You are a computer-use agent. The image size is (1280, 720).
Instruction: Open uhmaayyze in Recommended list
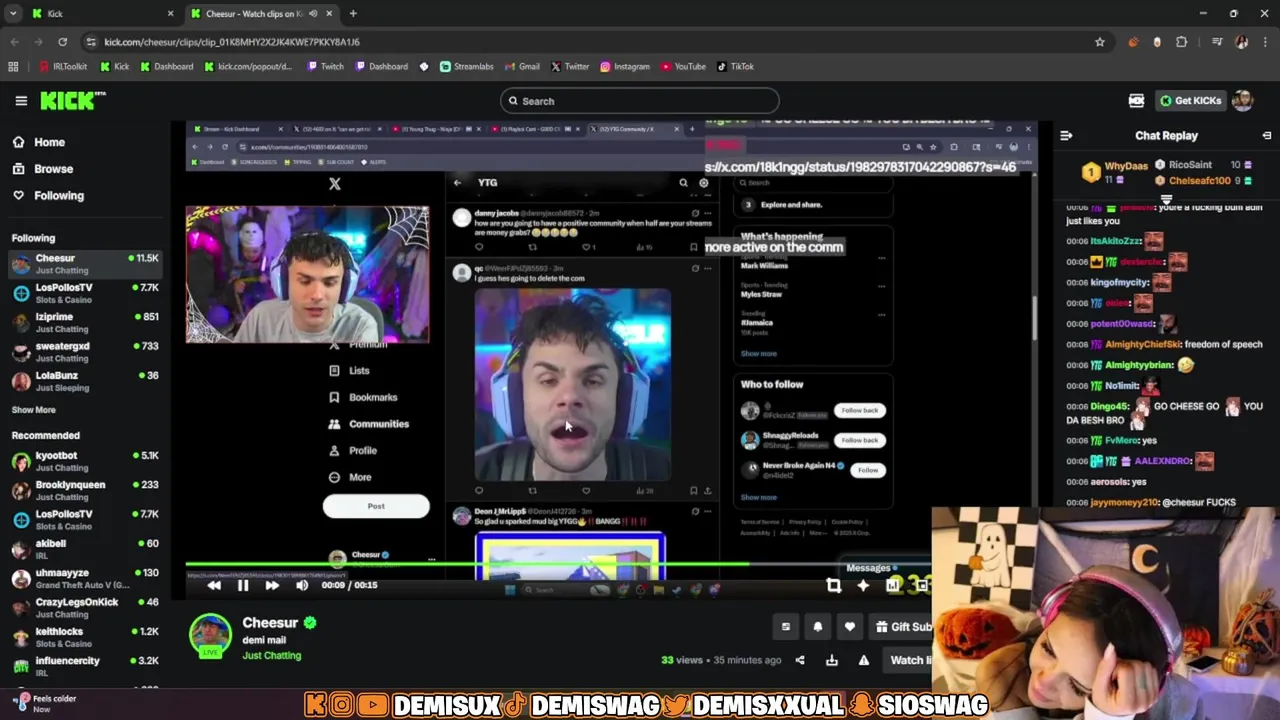coord(85,578)
